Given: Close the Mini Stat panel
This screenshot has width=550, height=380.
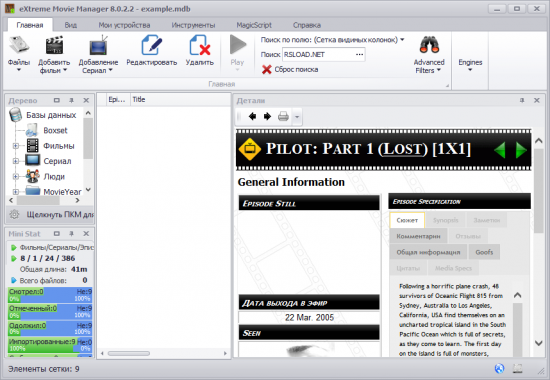Looking at the screenshot, I should pyautogui.click(x=86, y=234).
